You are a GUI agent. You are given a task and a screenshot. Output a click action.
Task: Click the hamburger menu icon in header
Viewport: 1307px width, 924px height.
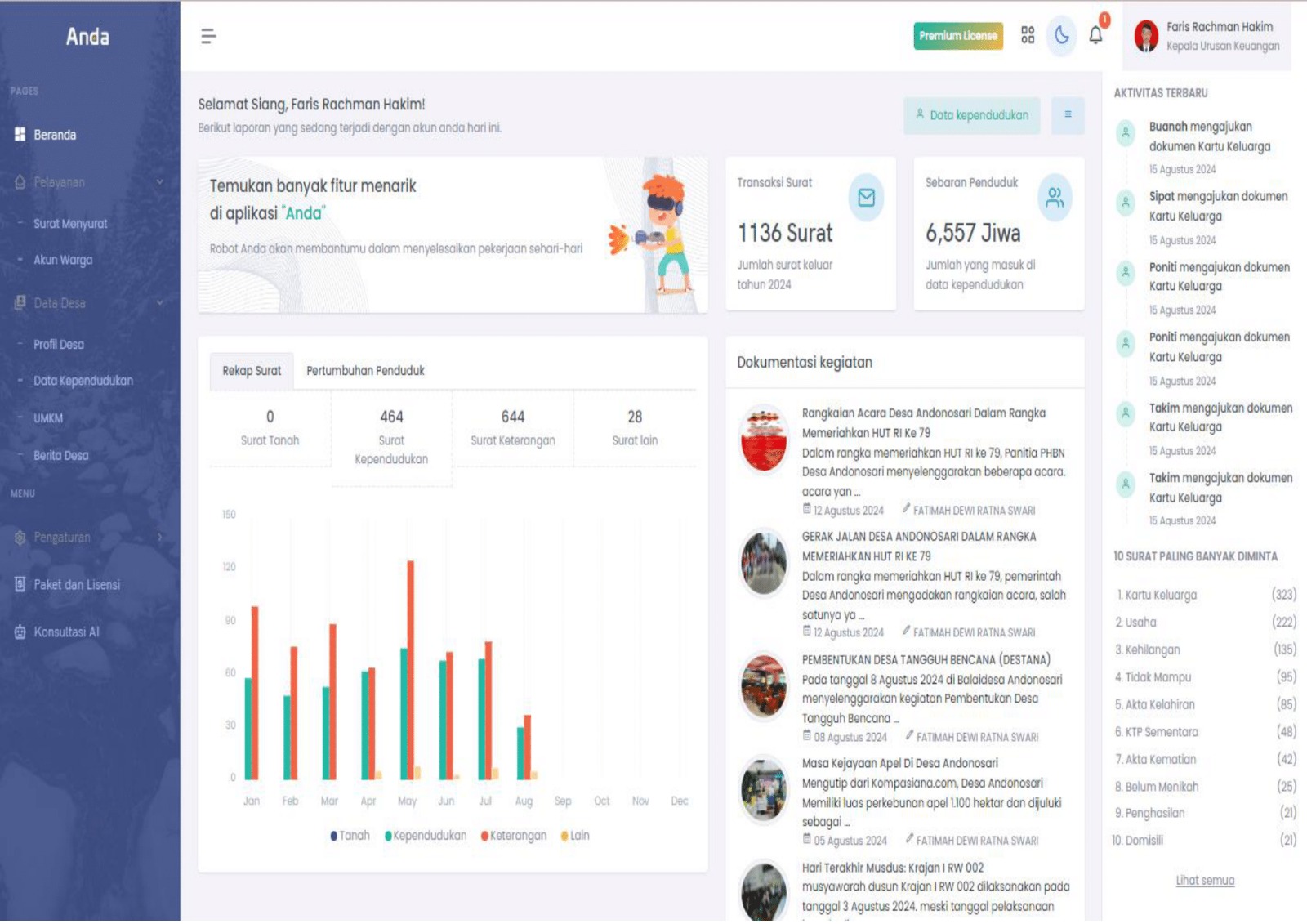click(208, 36)
